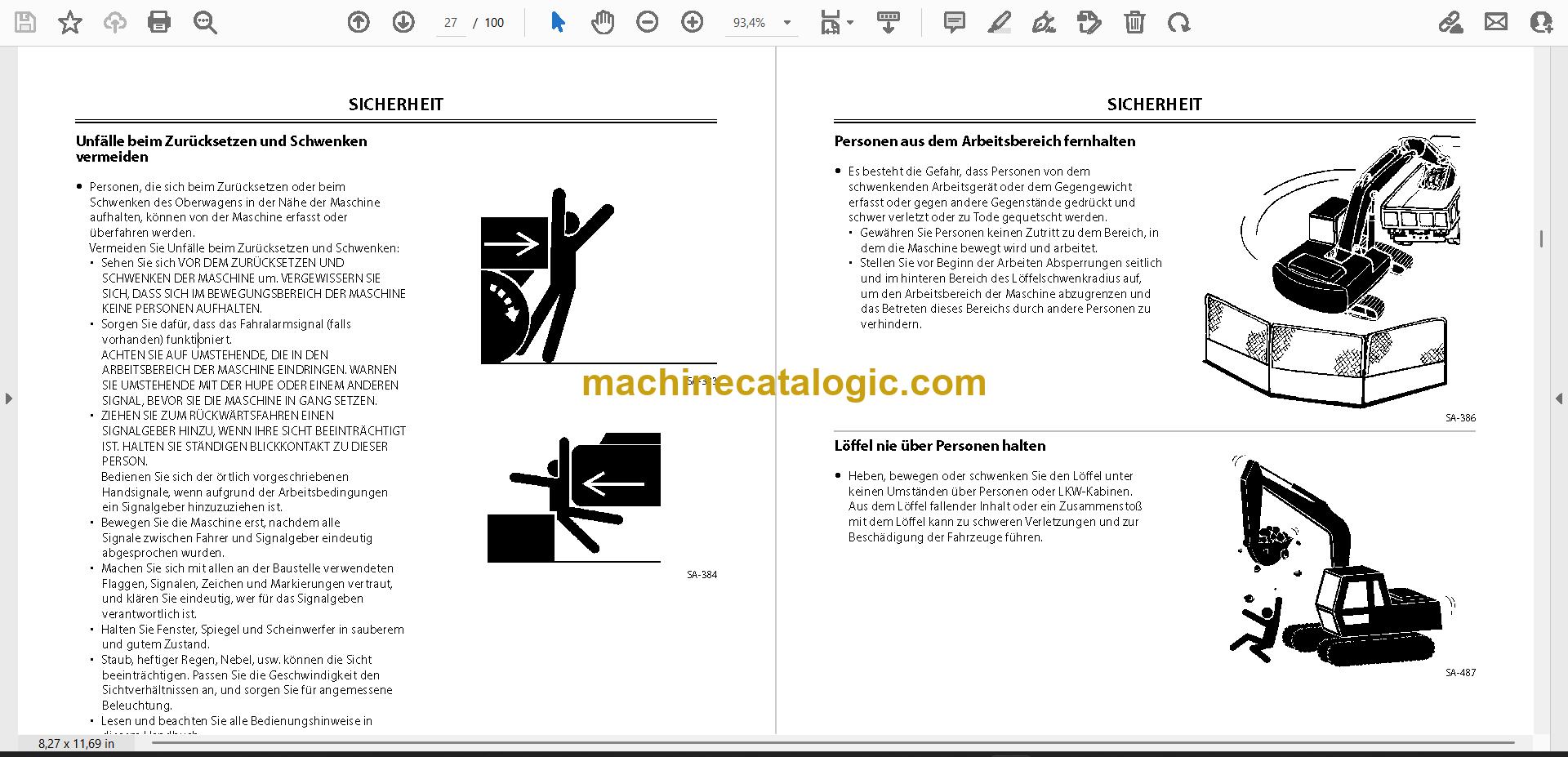Zoom out using the minus button
Image resolution: width=1568 pixels, height=757 pixels.
pyautogui.click(x=648, y=22)
